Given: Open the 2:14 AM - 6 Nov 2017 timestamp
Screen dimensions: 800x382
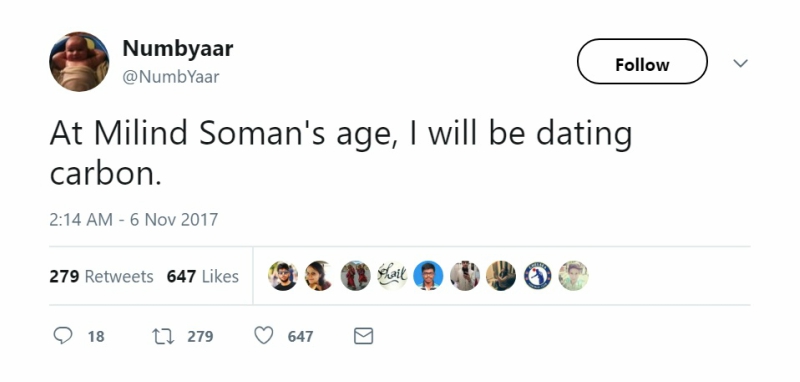Looking at the screenshot, I should point(134,219).
